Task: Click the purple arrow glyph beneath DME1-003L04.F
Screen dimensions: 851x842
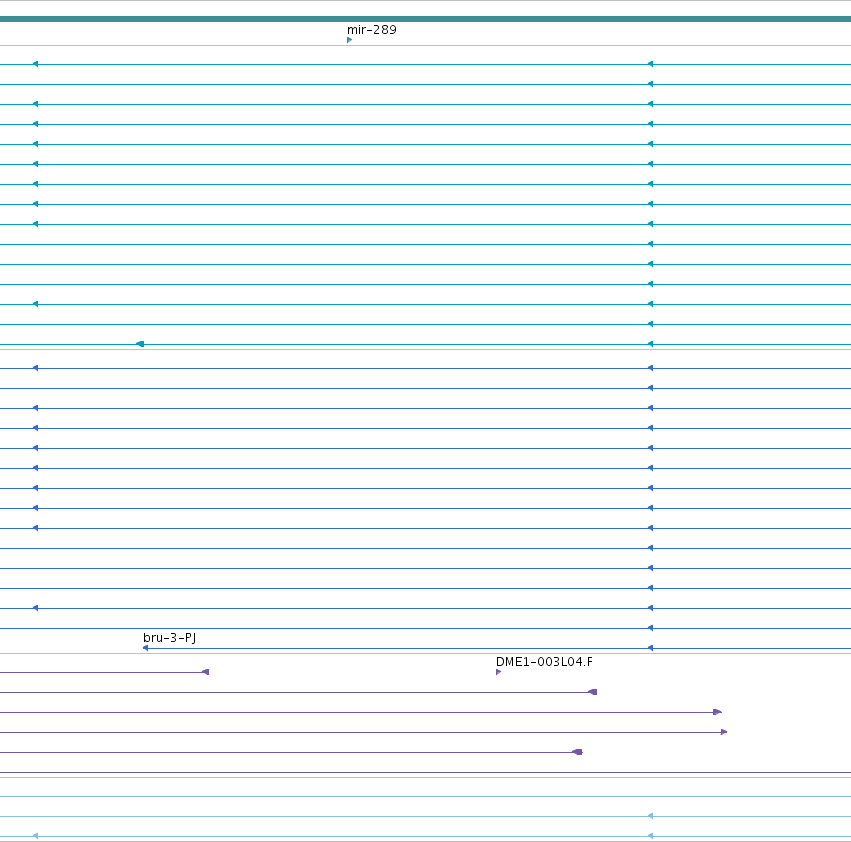Action: point(498,672)
